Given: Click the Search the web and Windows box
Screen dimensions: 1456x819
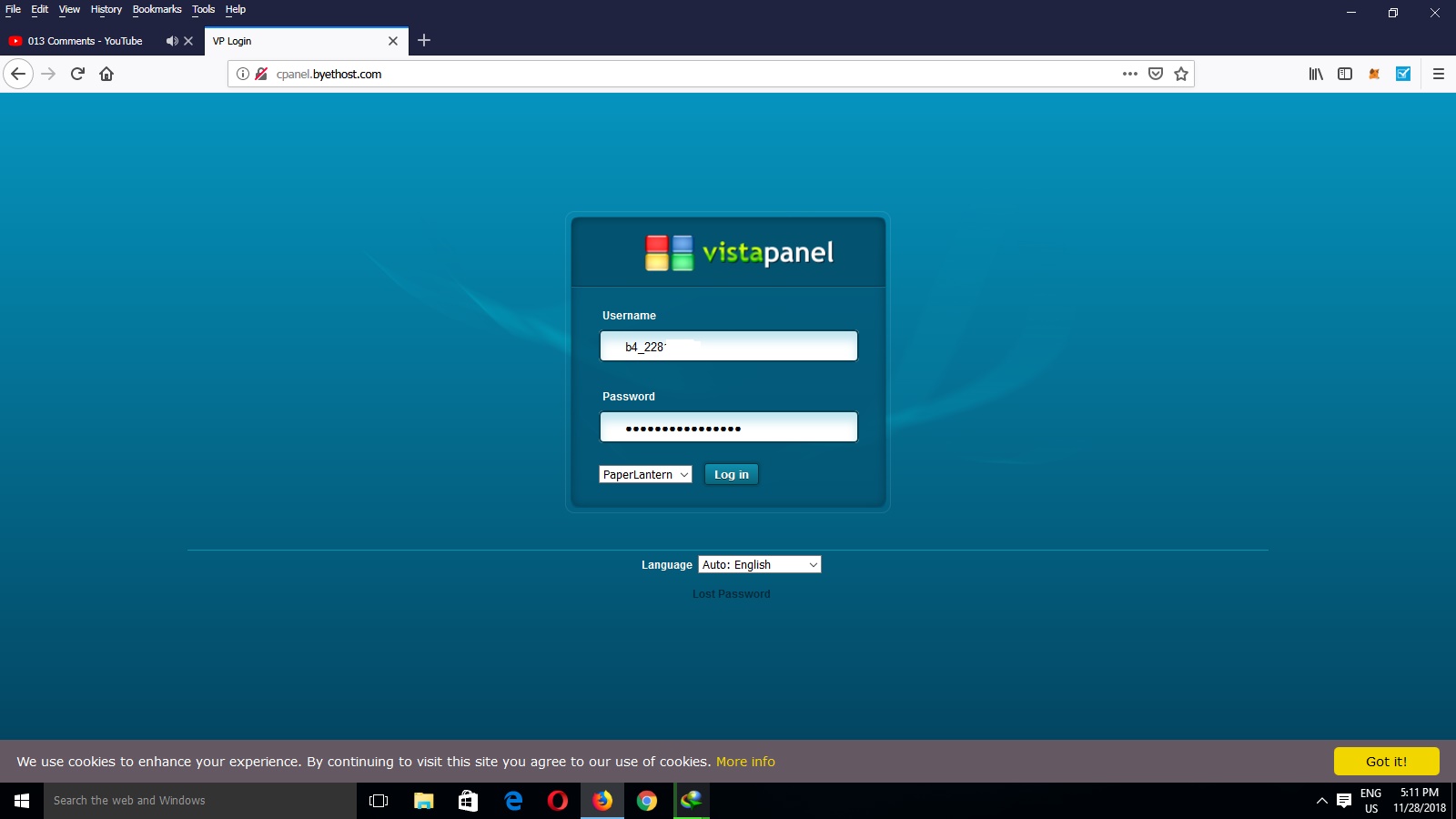Looking at the screenshot, I should point(200,801).
